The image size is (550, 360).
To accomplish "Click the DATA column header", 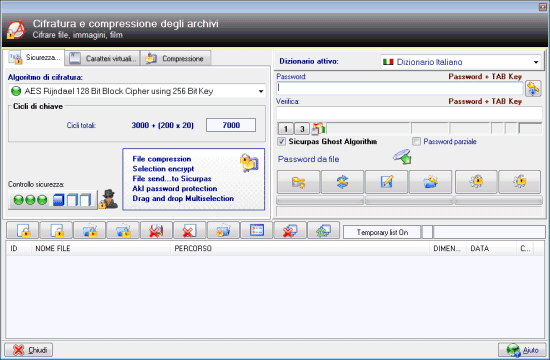I will pos(491,248).
